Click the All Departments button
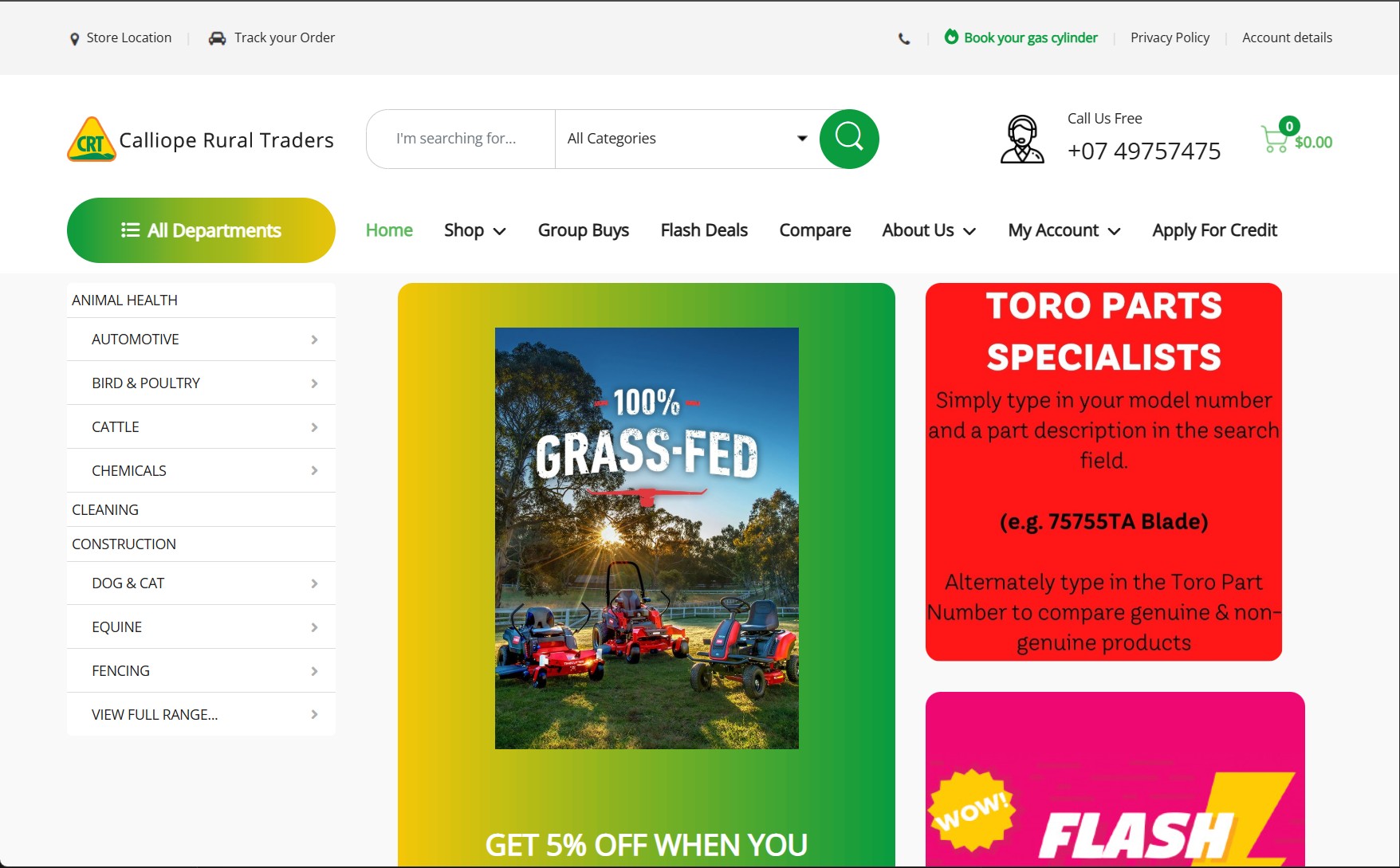 pos(201,230)
